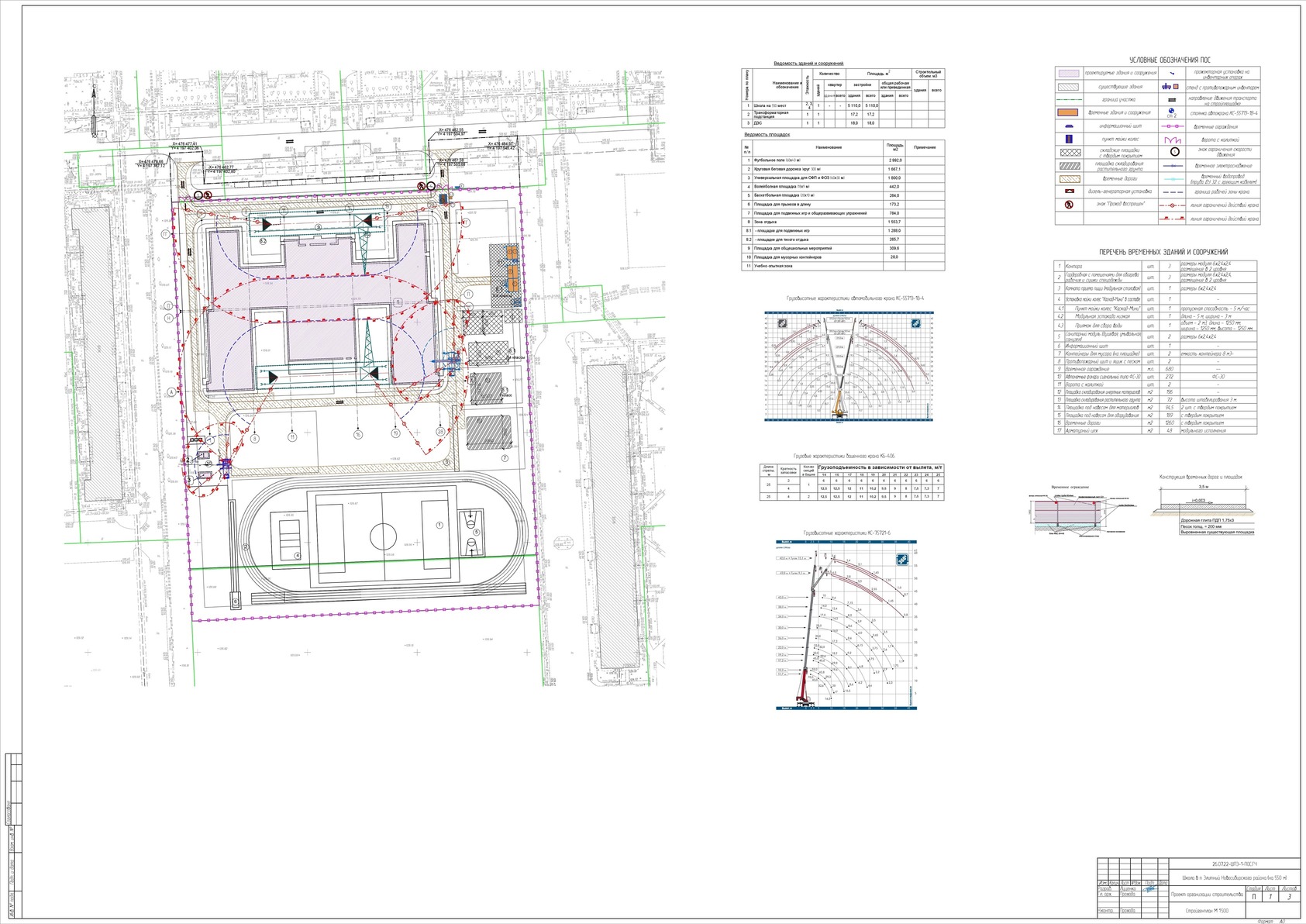Click the gate with wicket legend symbol
Viewport: 1306px width, 924px height.
point(1171,139)
